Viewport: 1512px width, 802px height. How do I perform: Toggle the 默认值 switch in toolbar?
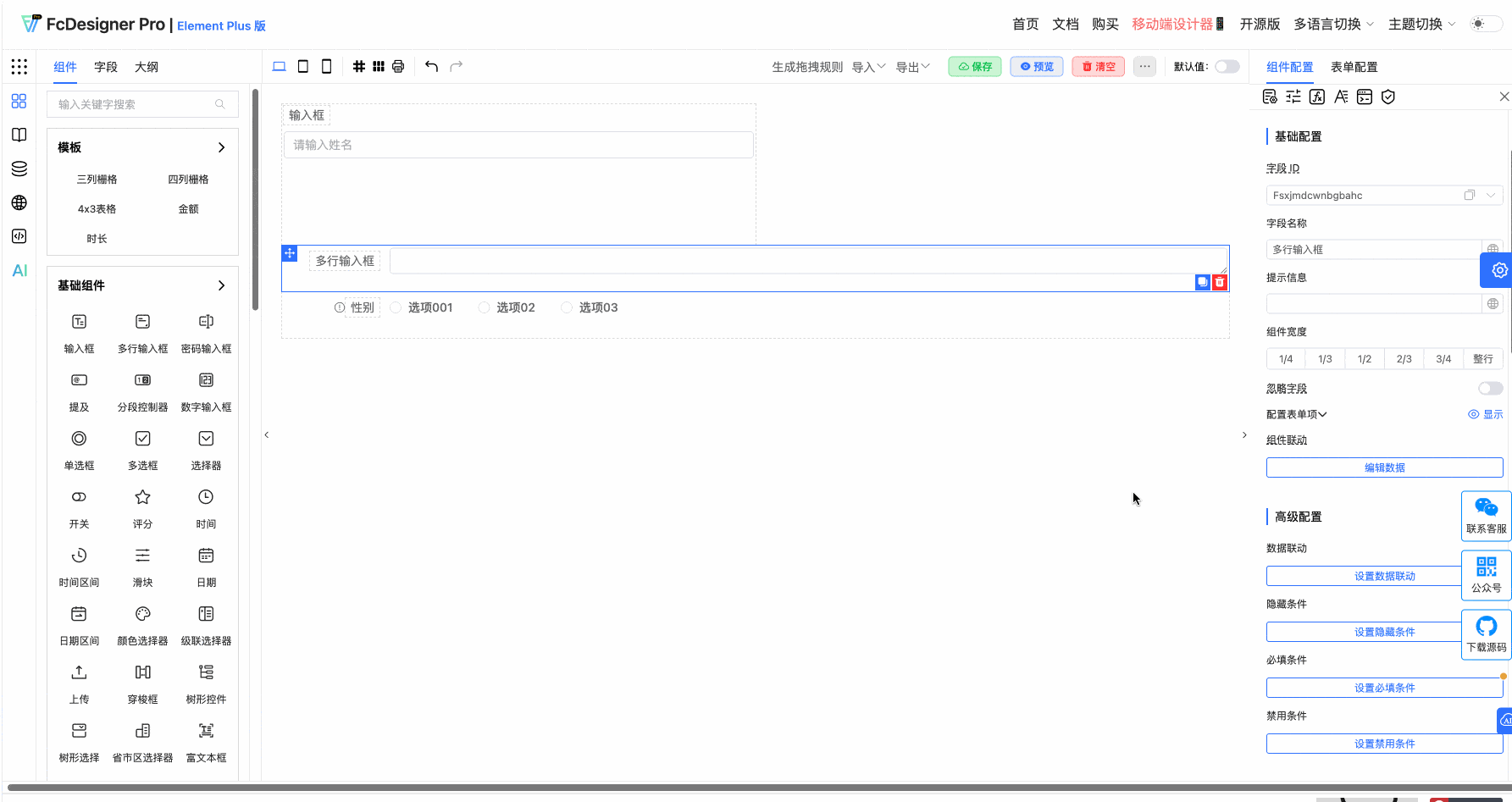(1227, 65)
